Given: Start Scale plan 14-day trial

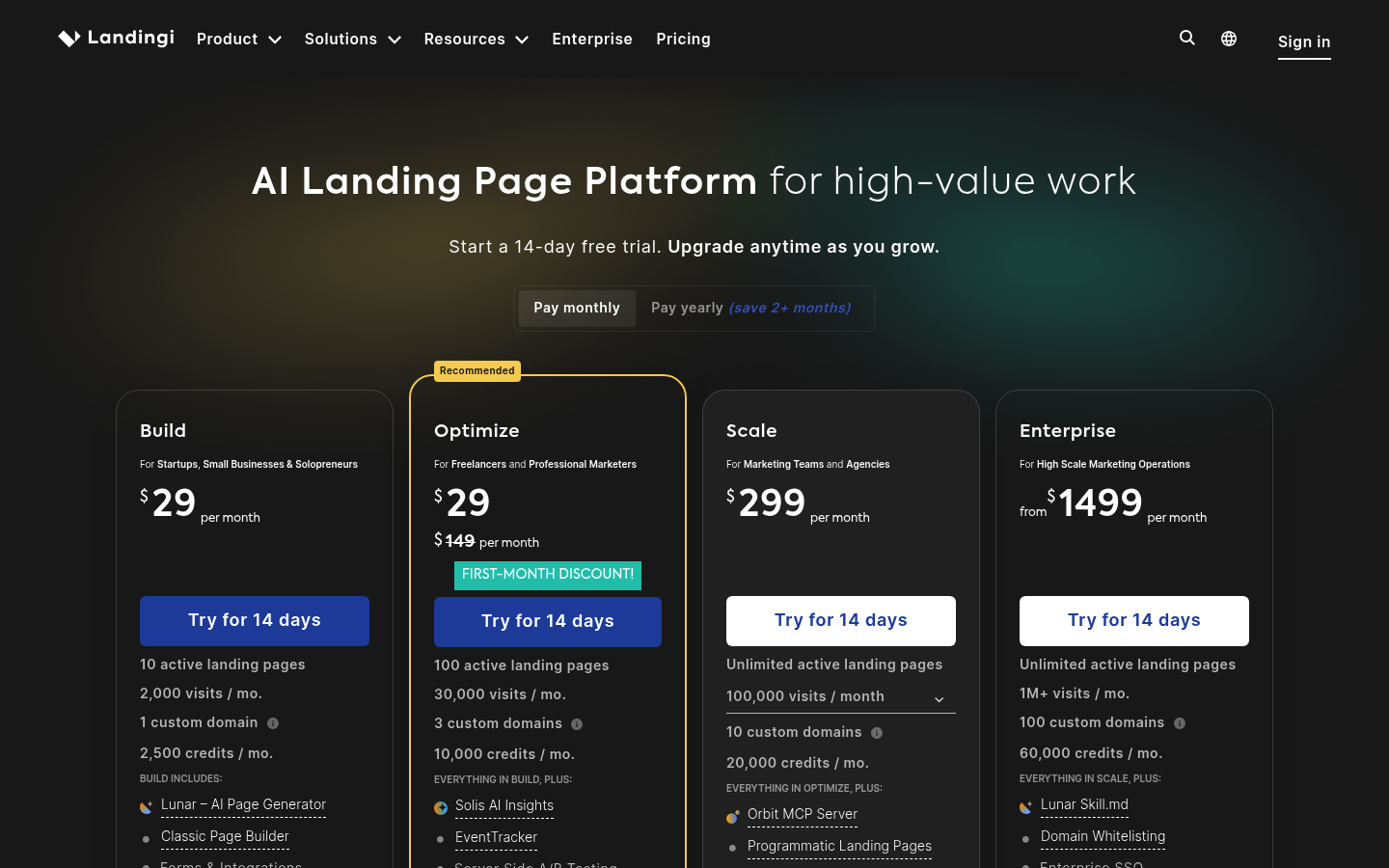Looking at the screenshot, I should pos(841,620).
